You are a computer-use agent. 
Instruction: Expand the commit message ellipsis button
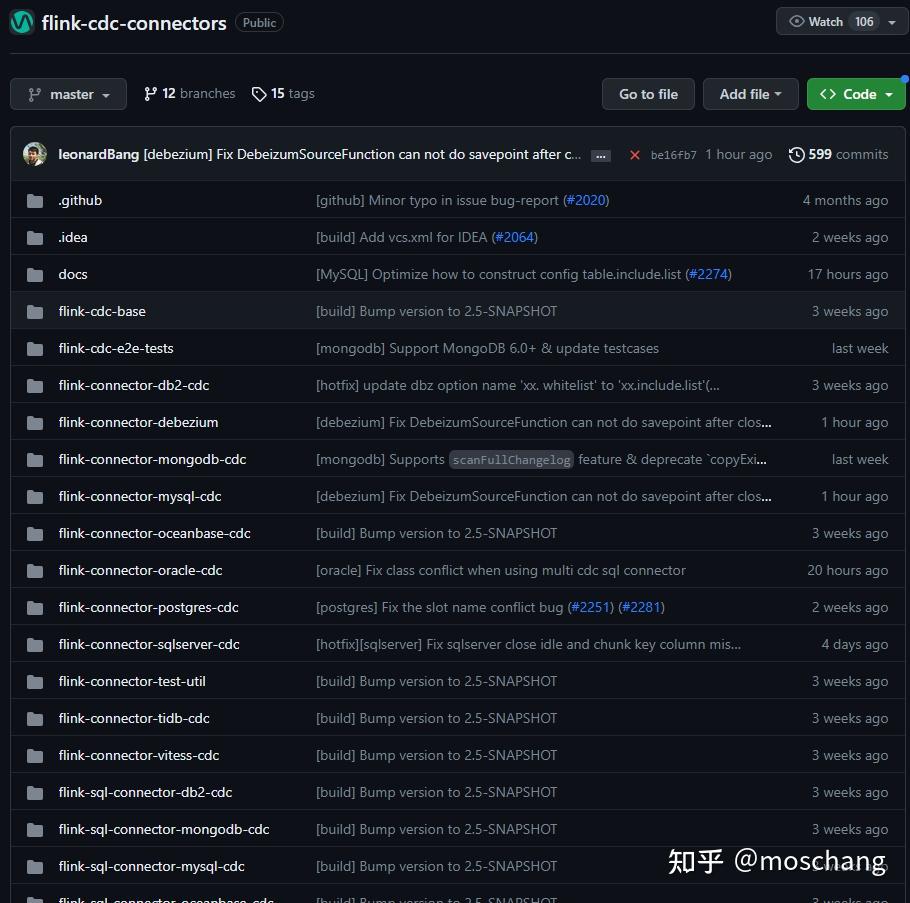(601, 156)
